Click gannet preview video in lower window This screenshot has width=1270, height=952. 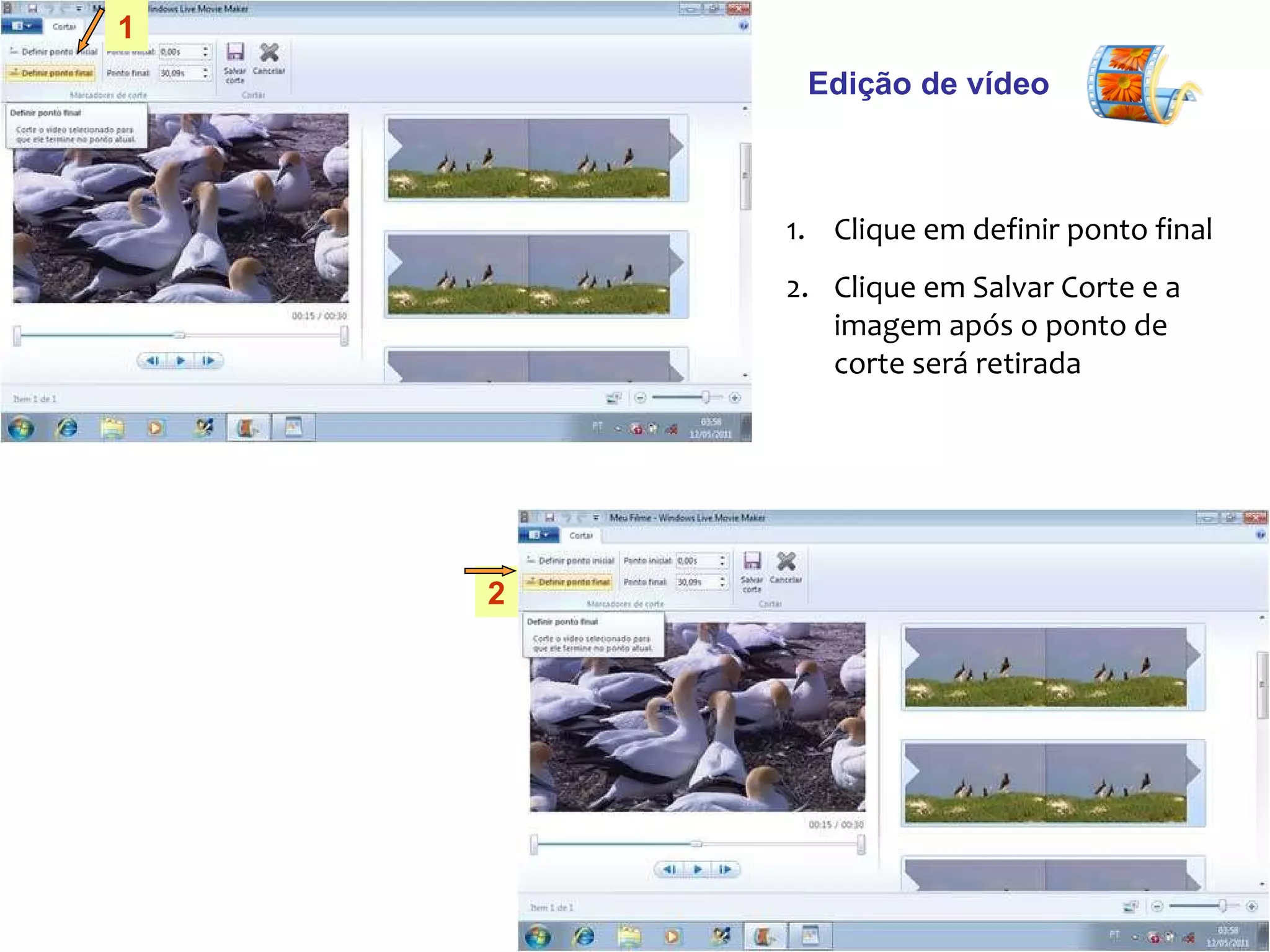pos(698,717)
